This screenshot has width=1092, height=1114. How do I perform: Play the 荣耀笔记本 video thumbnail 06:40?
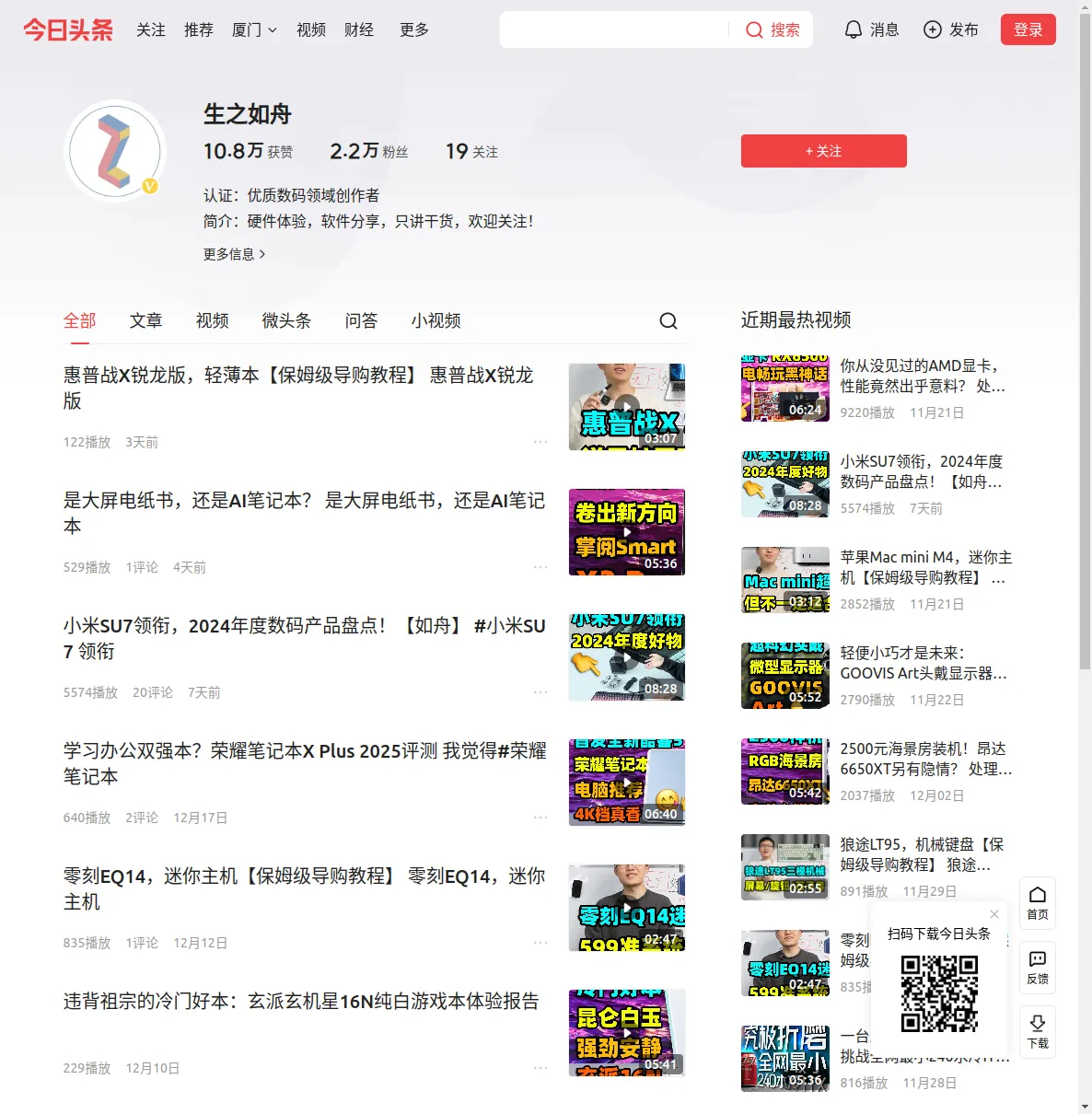pos(627,783)
